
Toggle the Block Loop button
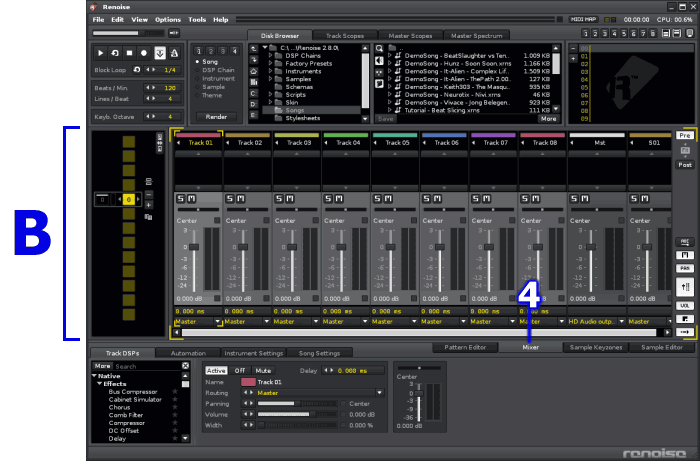point(137,70)
